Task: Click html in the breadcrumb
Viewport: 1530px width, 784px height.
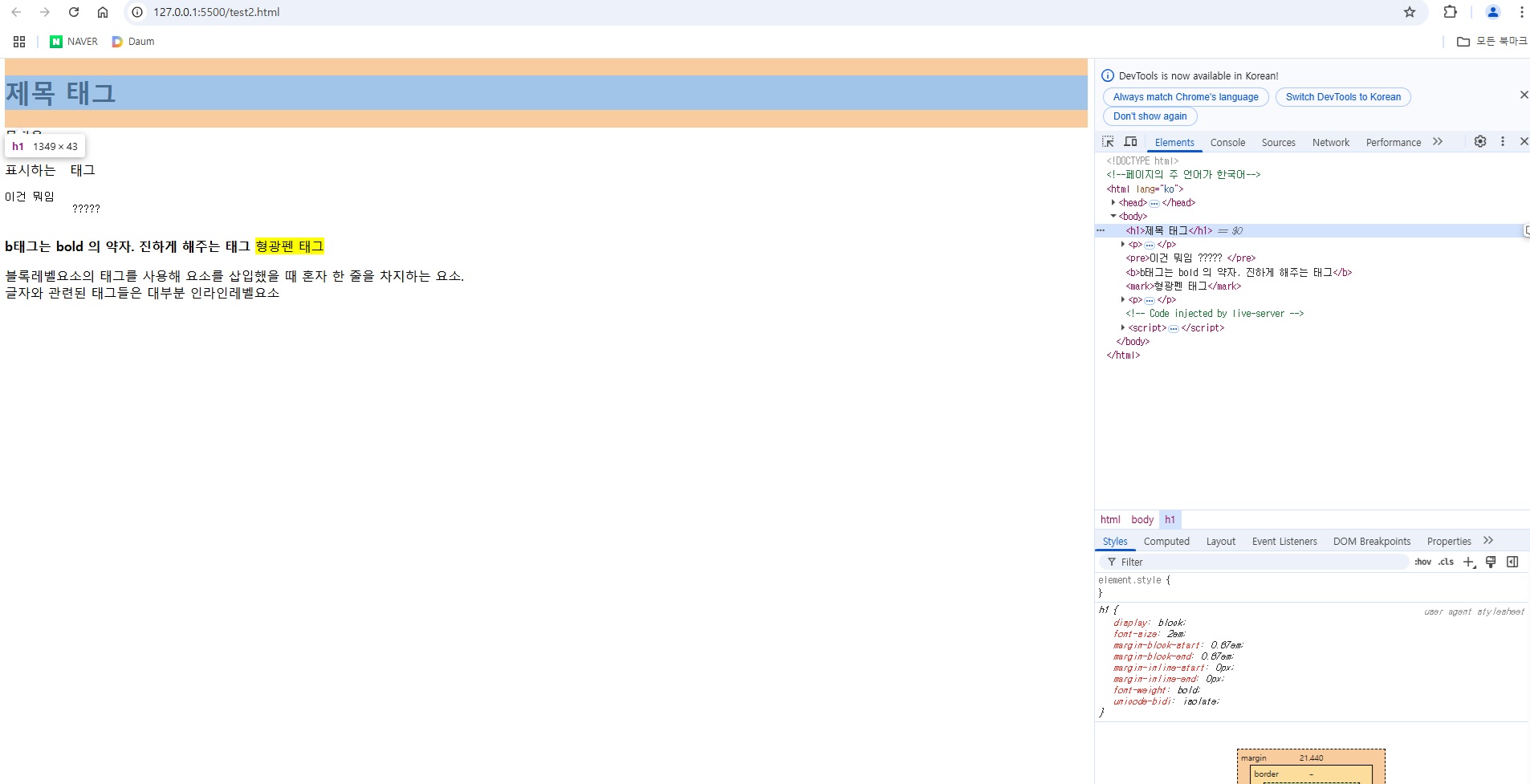Action: 1110,520
